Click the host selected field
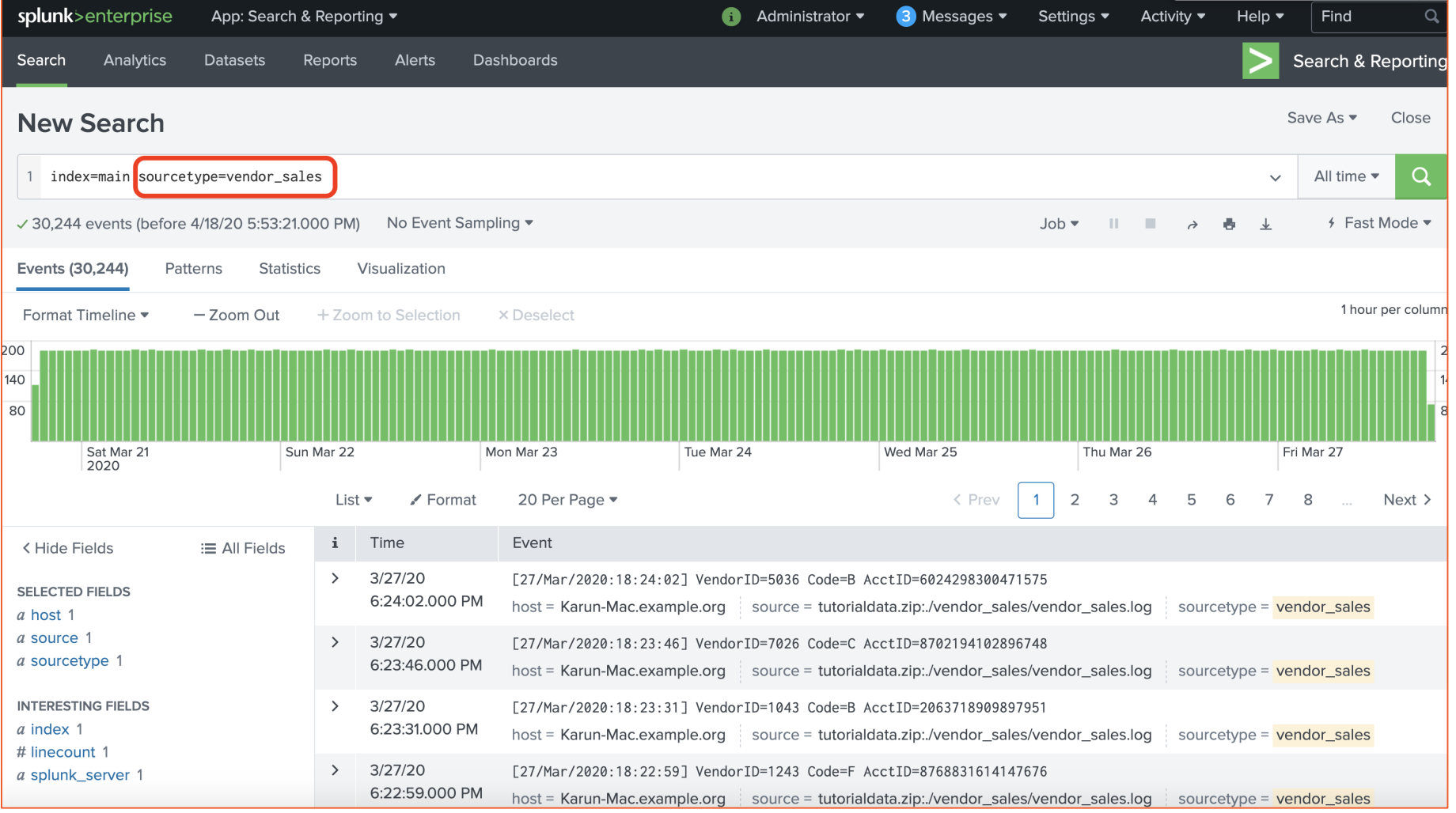This screenshot has width=1456, height=813. tap(46, 616)
